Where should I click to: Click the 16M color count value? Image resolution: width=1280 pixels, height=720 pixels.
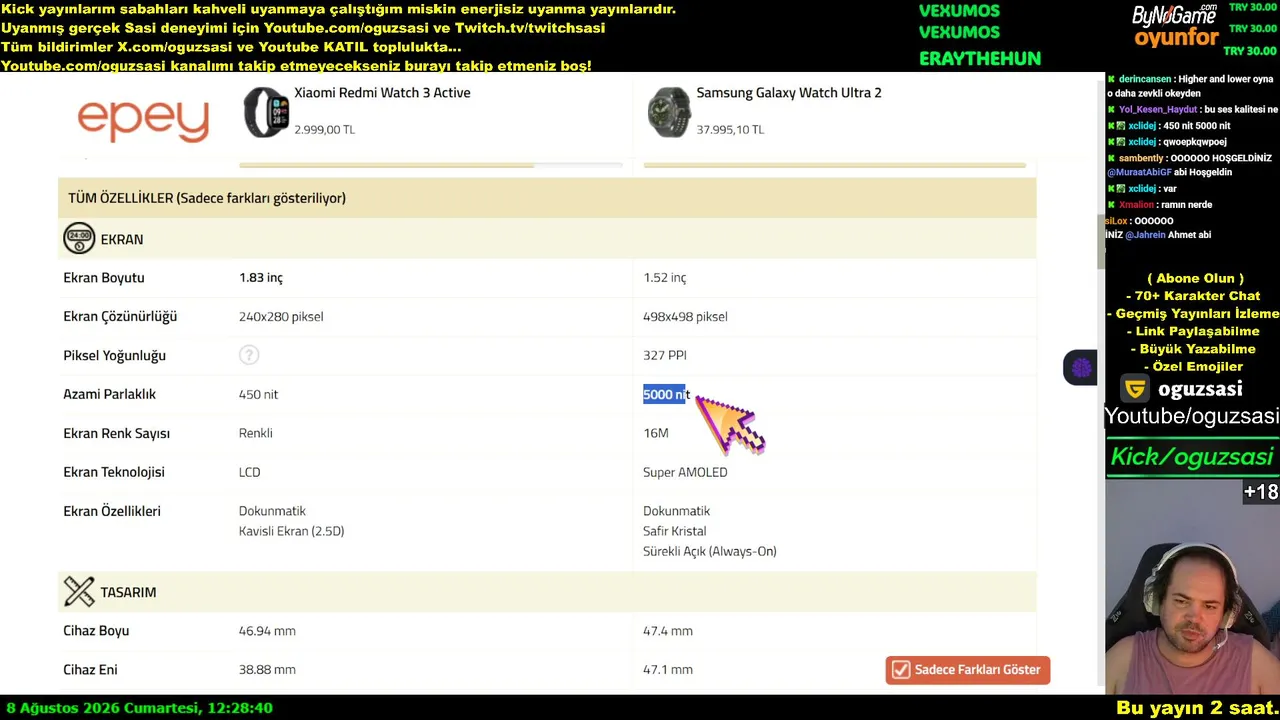coord(656,433)
